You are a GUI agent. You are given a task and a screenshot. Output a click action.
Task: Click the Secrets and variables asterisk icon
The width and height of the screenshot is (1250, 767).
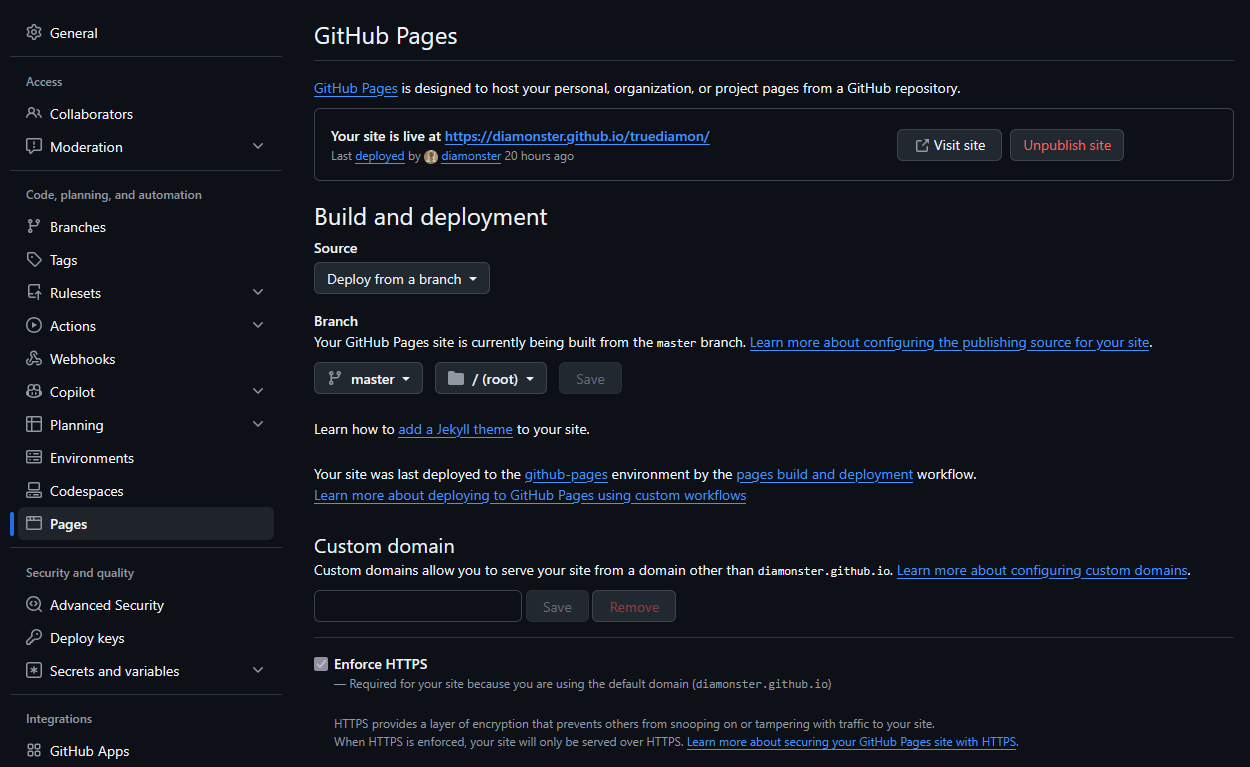pyautogui.click(x=34, y=671)
